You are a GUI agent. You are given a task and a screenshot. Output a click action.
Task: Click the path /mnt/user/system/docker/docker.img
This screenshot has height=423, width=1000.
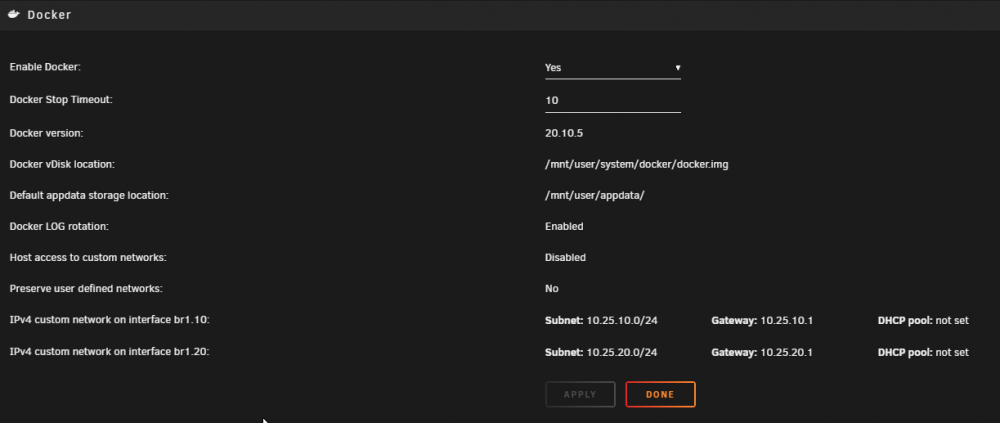636,165
